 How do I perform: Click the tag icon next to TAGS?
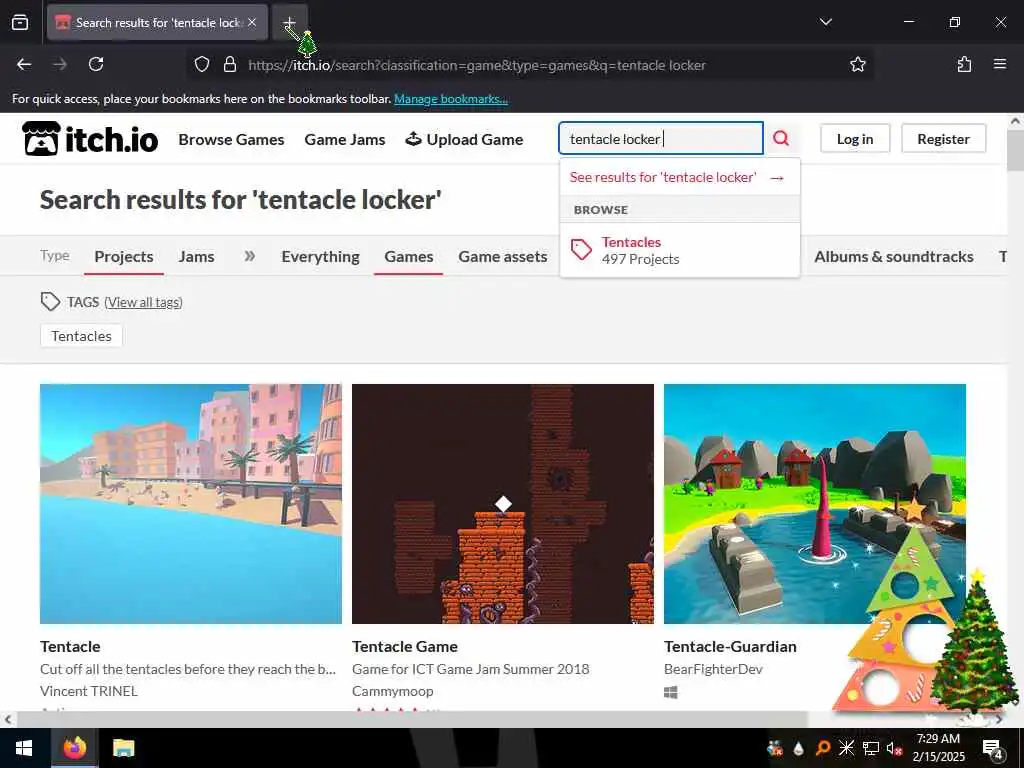coord(50,302)
